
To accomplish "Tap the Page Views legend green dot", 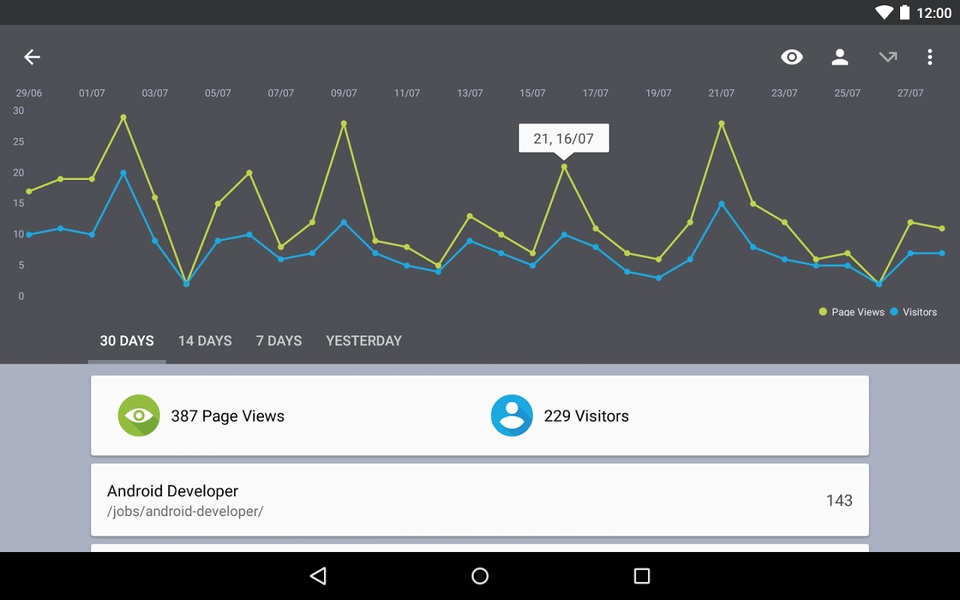I will point(823,312).
